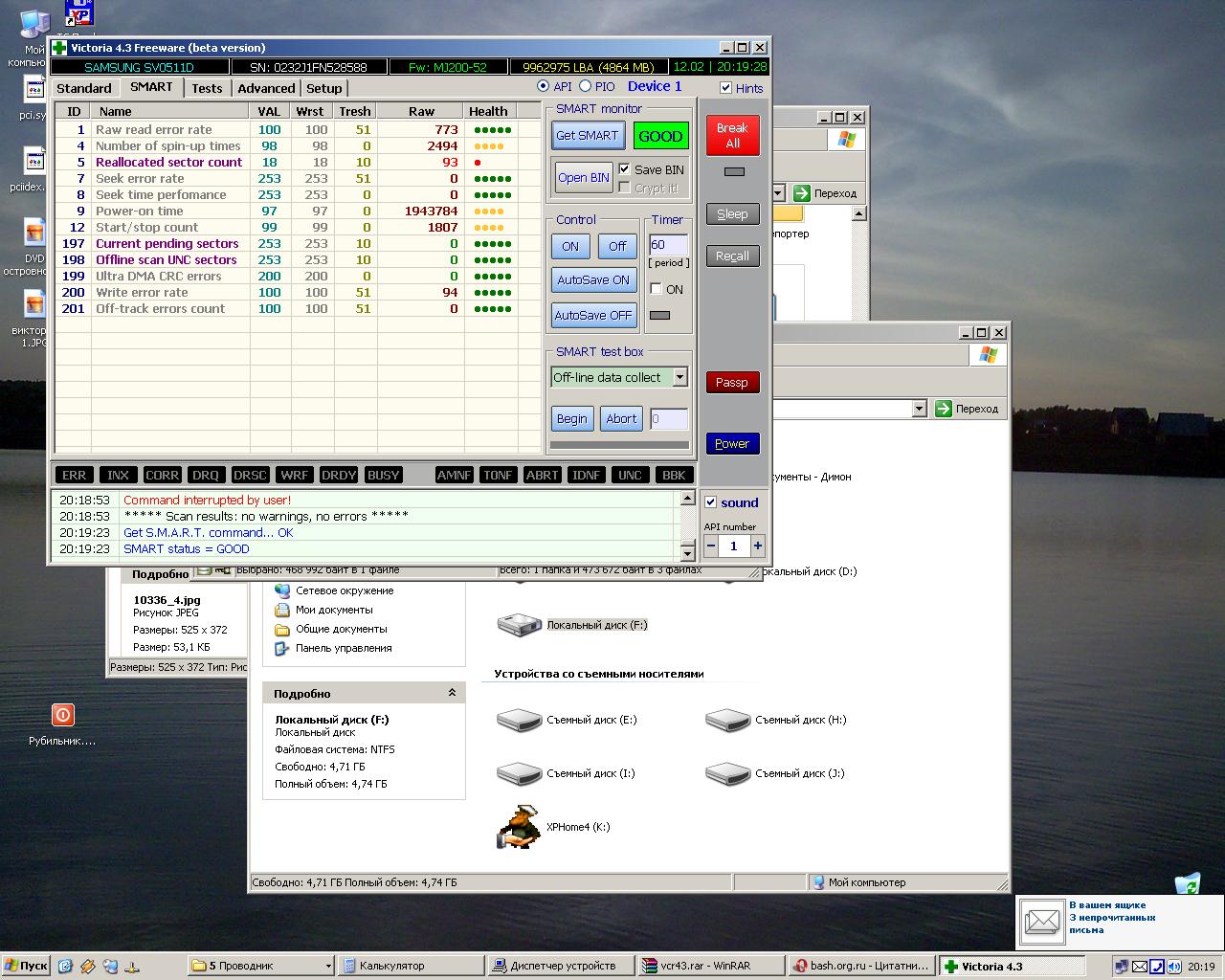The height and width of the screenshot is (980, 1225).
Task: Click the Break All button
Action: (x=732, y=136)
